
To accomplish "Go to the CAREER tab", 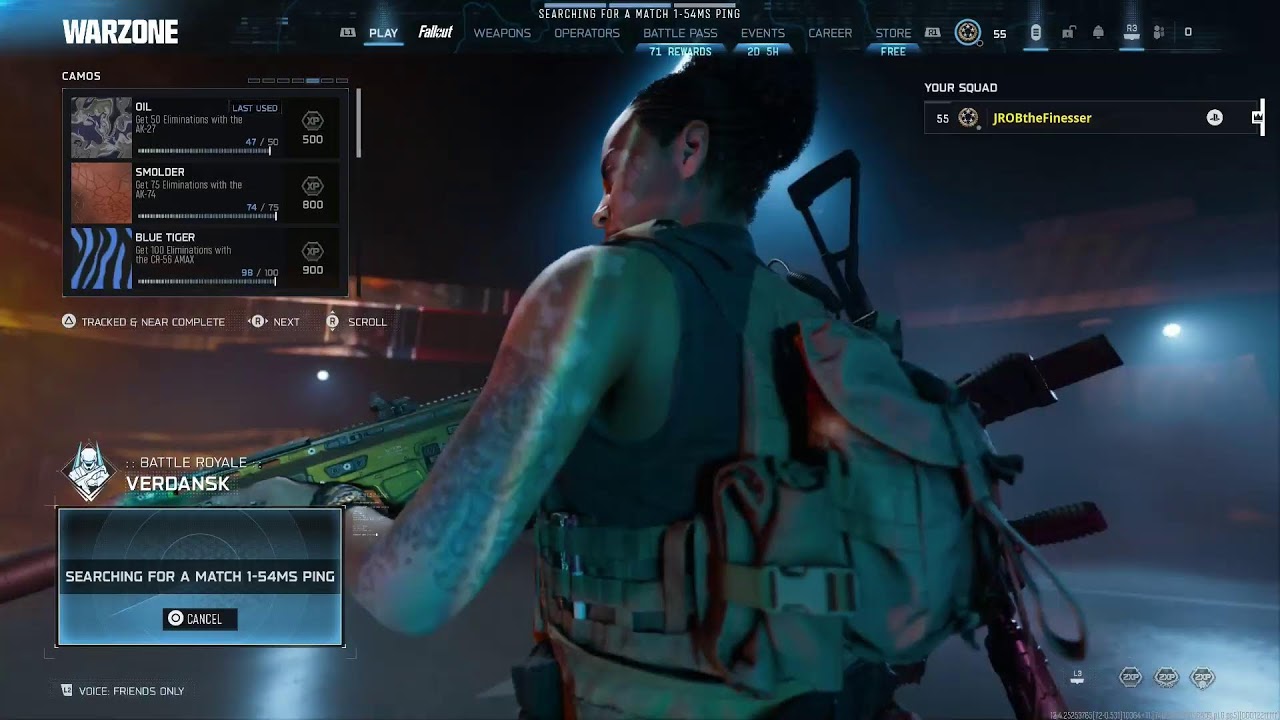I will 830,33.
